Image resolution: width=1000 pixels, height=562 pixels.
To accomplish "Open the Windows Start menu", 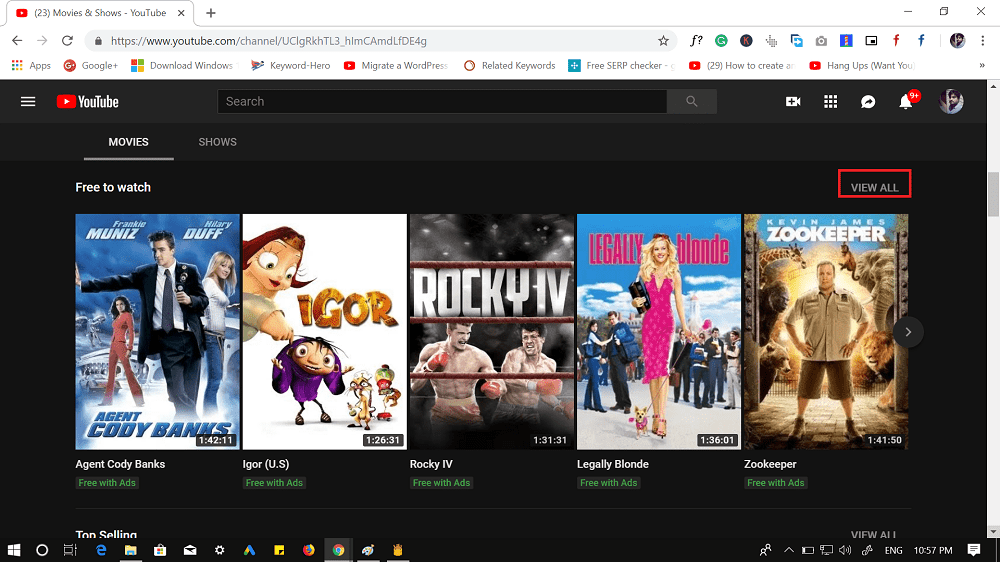I will tap(13, 550).
